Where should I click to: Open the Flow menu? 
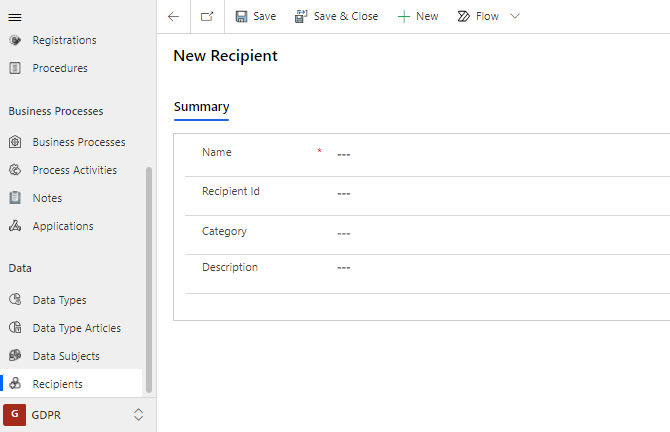[x=478, y=17]
